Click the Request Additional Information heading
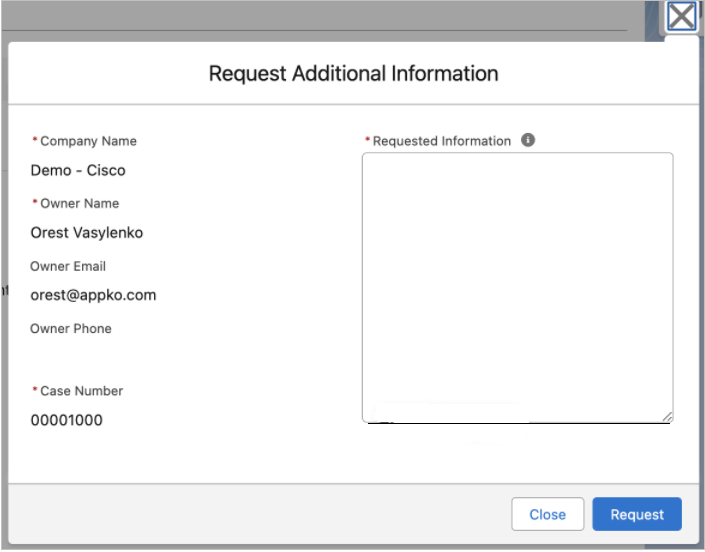The image size is (705, 552). pyautogui.click(x=353, y=73)
